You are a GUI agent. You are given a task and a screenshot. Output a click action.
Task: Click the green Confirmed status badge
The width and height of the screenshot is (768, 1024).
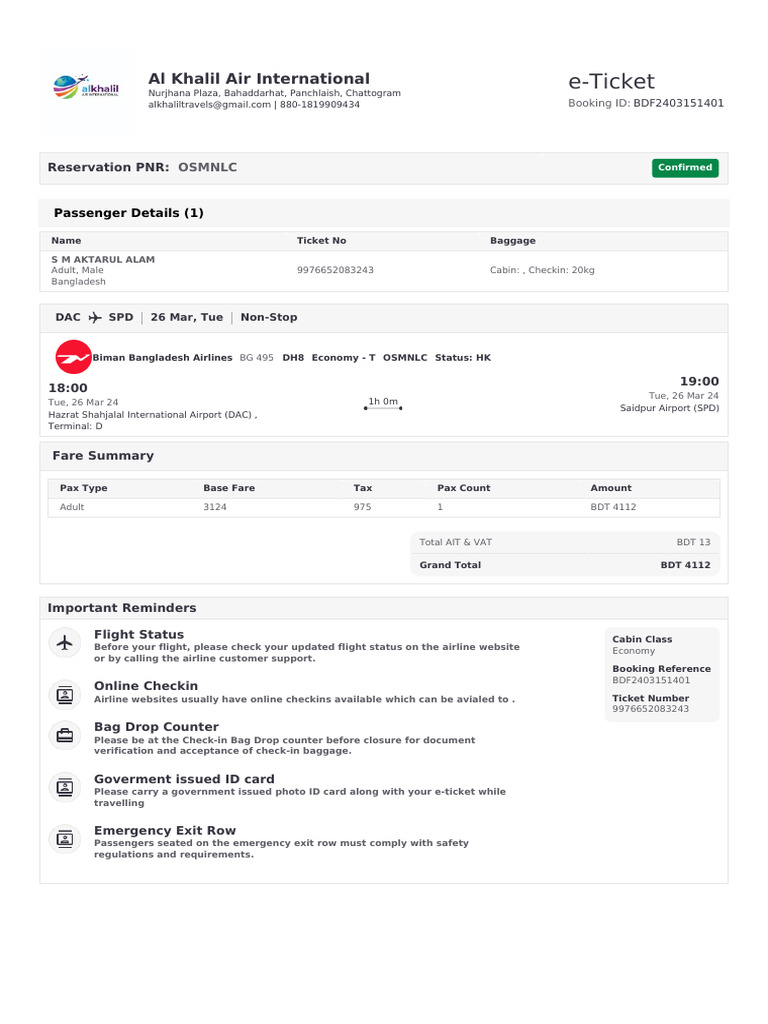pyautogui.click(x=685, y=168)
